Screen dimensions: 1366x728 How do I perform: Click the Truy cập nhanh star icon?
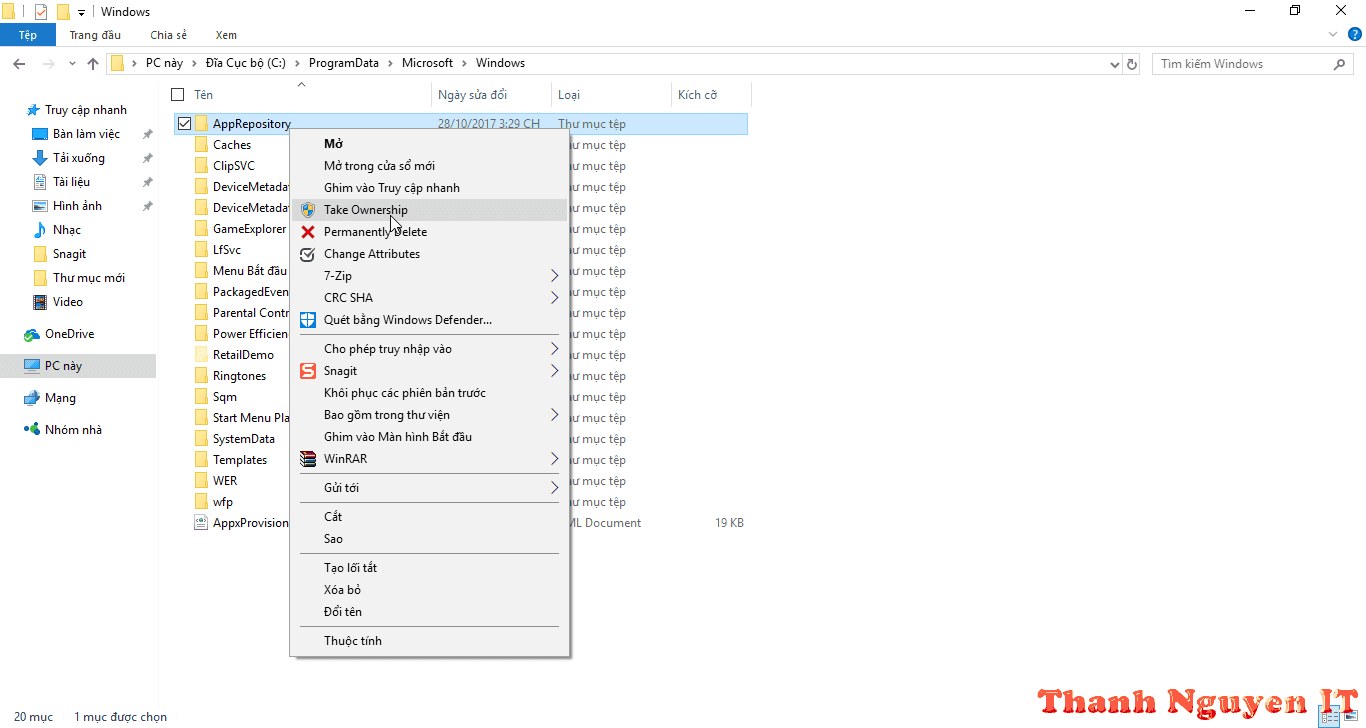33,110
